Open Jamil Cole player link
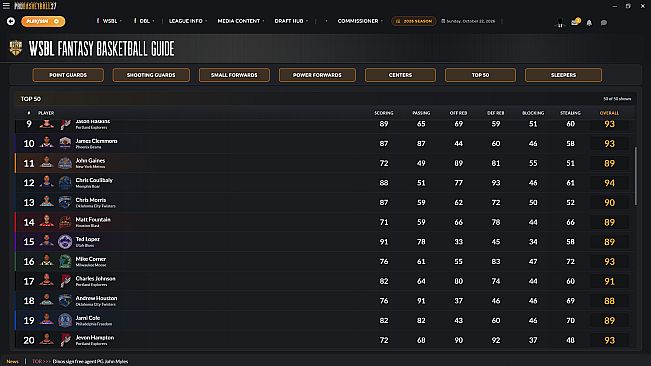The height and width of the screenshot is (366, 651). (88, 318)
